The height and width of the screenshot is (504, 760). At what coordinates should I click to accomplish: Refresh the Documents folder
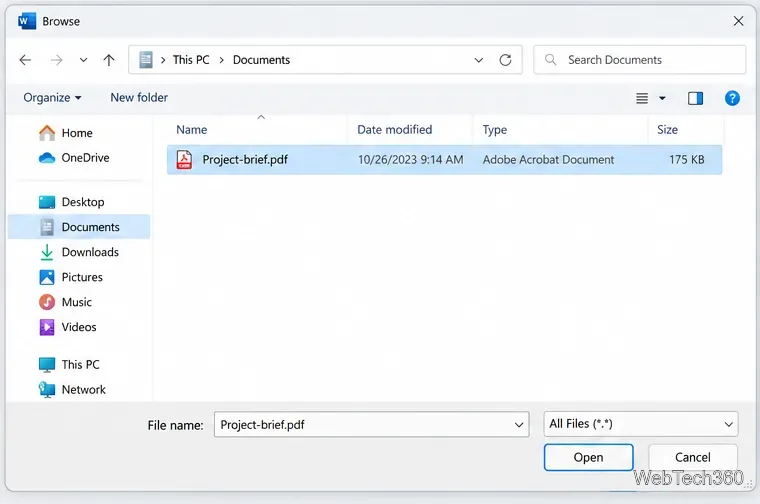pyautogui.click(x=506, y=60)
